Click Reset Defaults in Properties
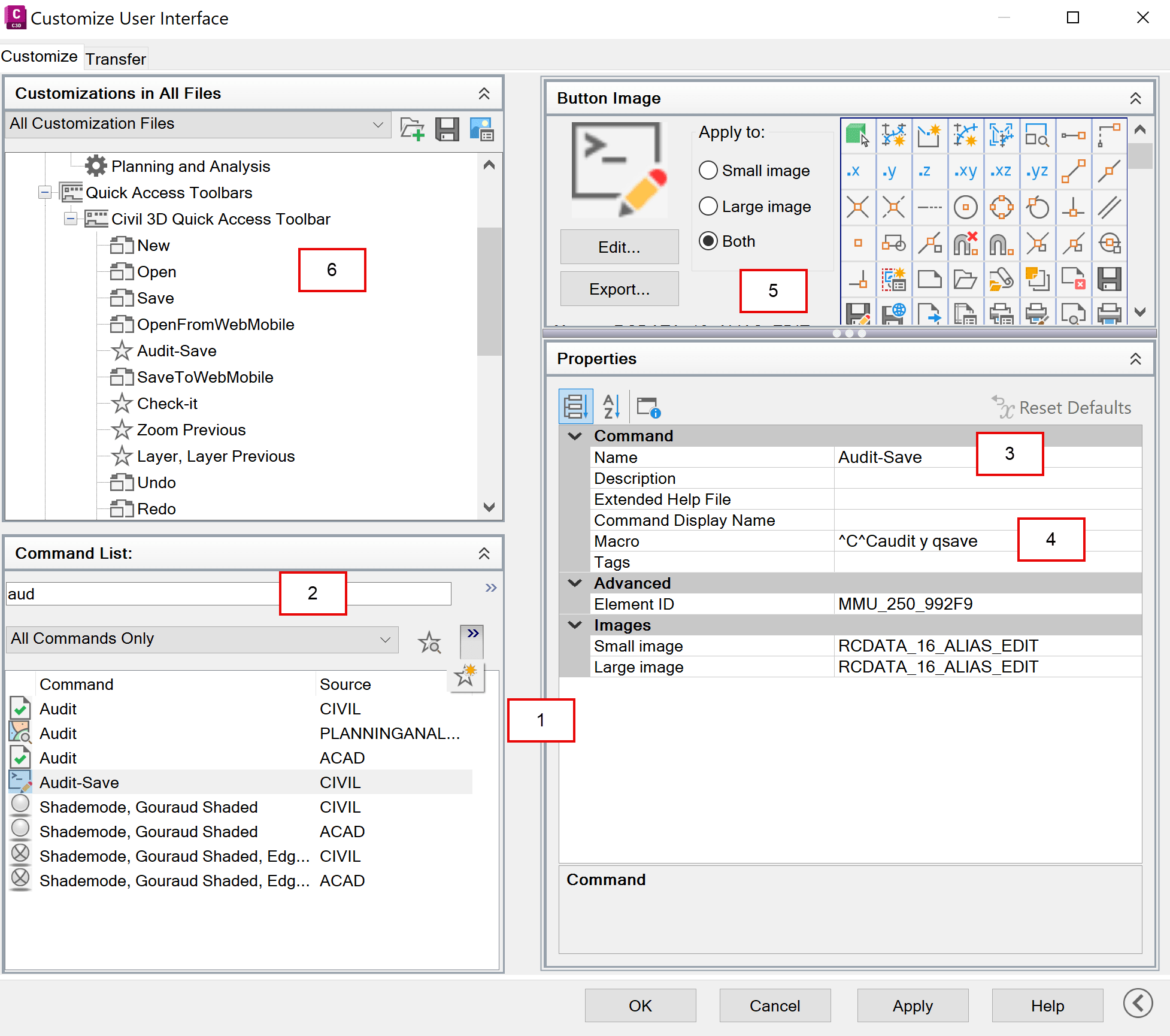The image size is (1170, 1036). [x=1061, y=408]
